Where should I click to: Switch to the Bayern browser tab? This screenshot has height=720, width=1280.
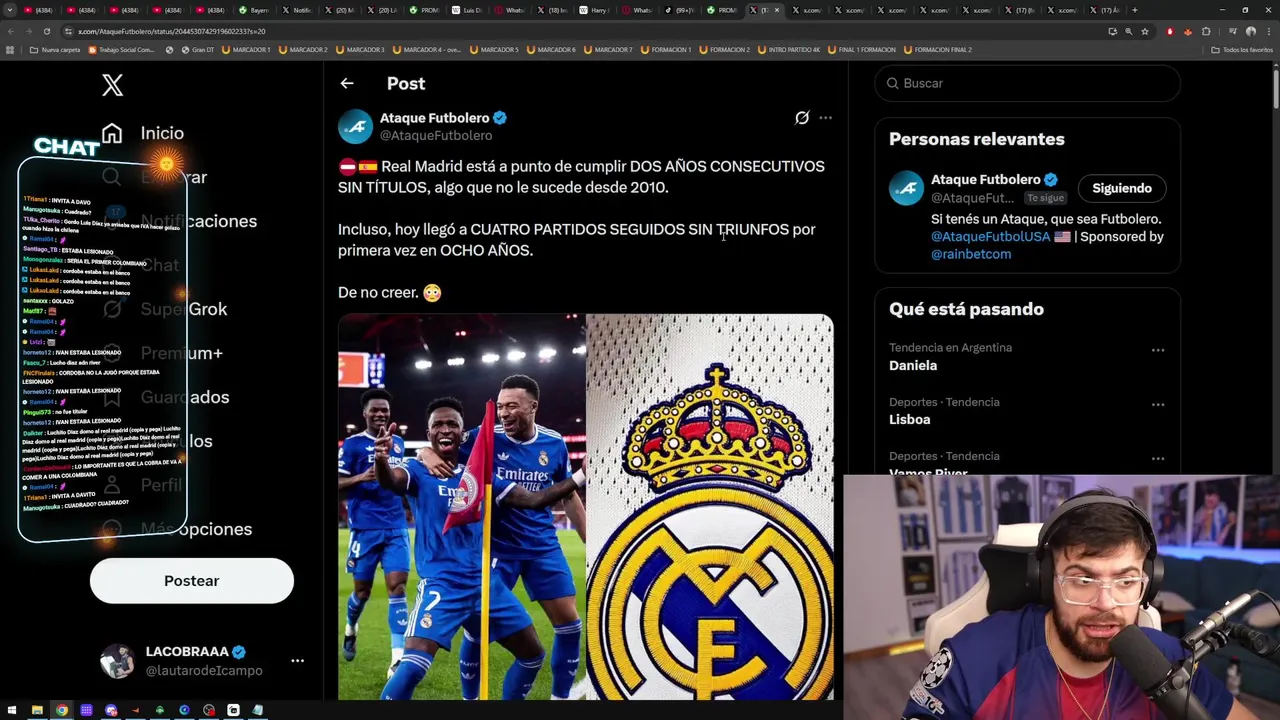(255, 10)
